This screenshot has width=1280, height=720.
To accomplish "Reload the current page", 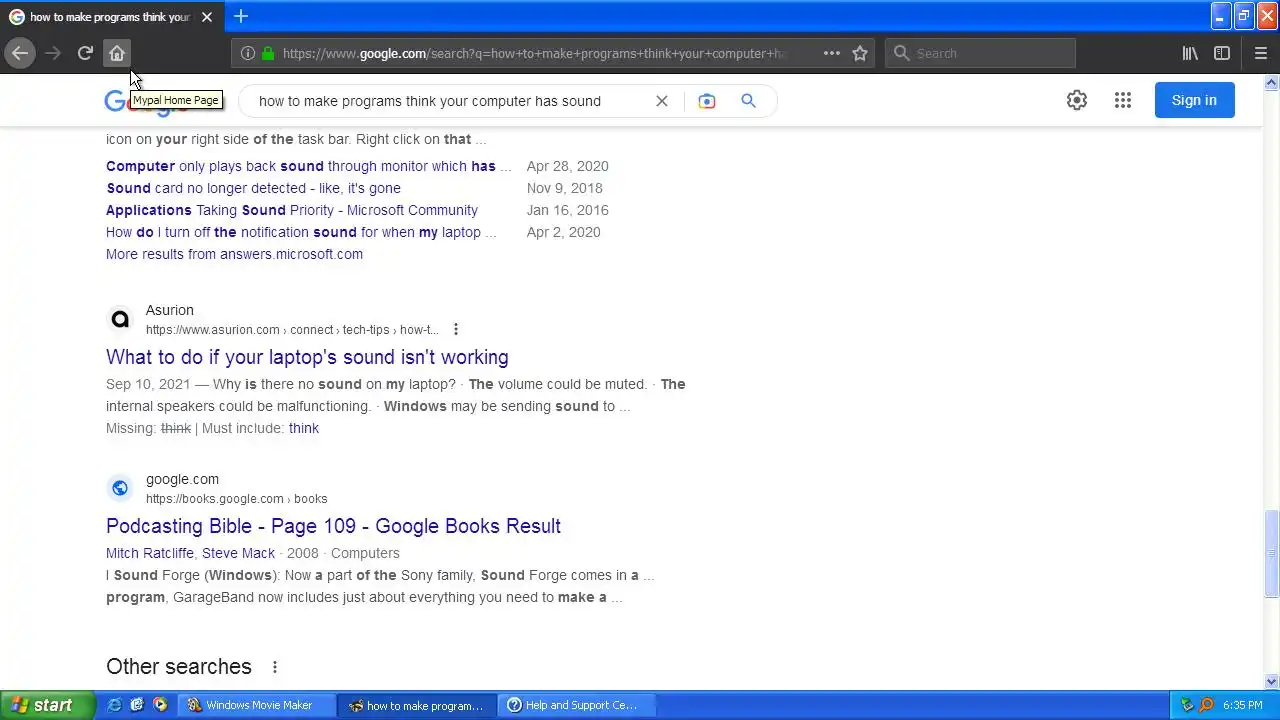I will 85,53.
